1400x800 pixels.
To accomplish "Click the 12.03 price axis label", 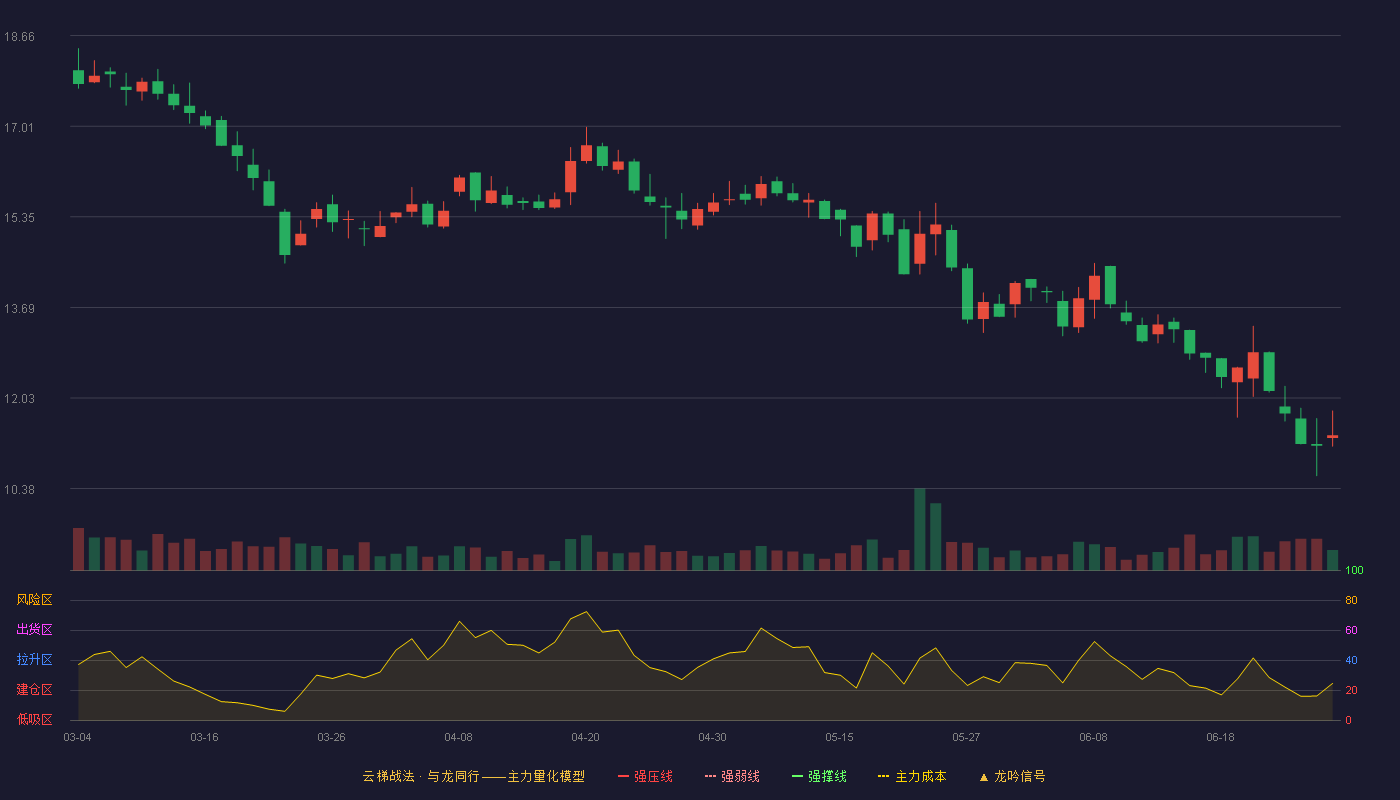I will (x=19, y=398).
